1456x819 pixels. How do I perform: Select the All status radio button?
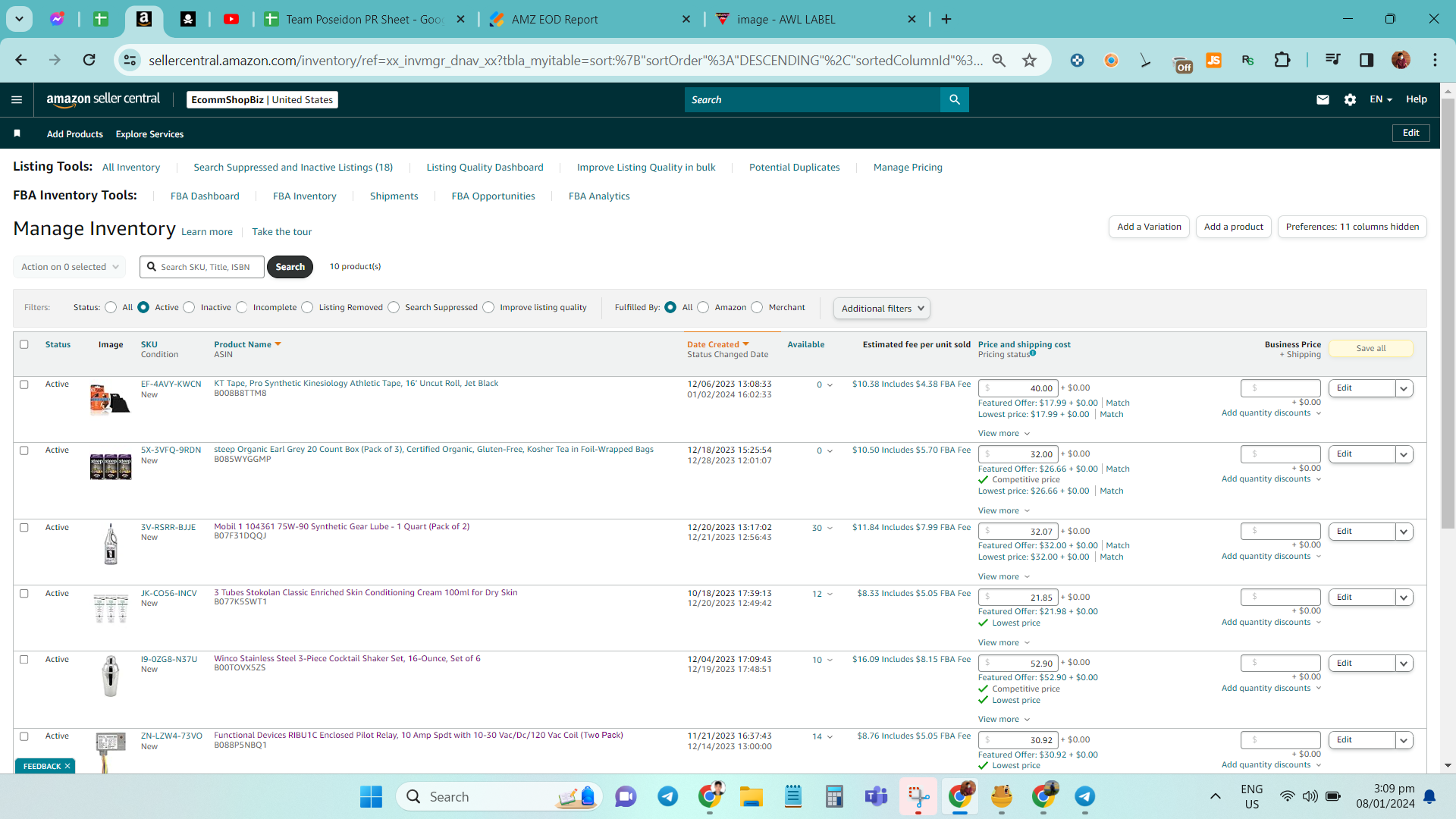[111, 307]
